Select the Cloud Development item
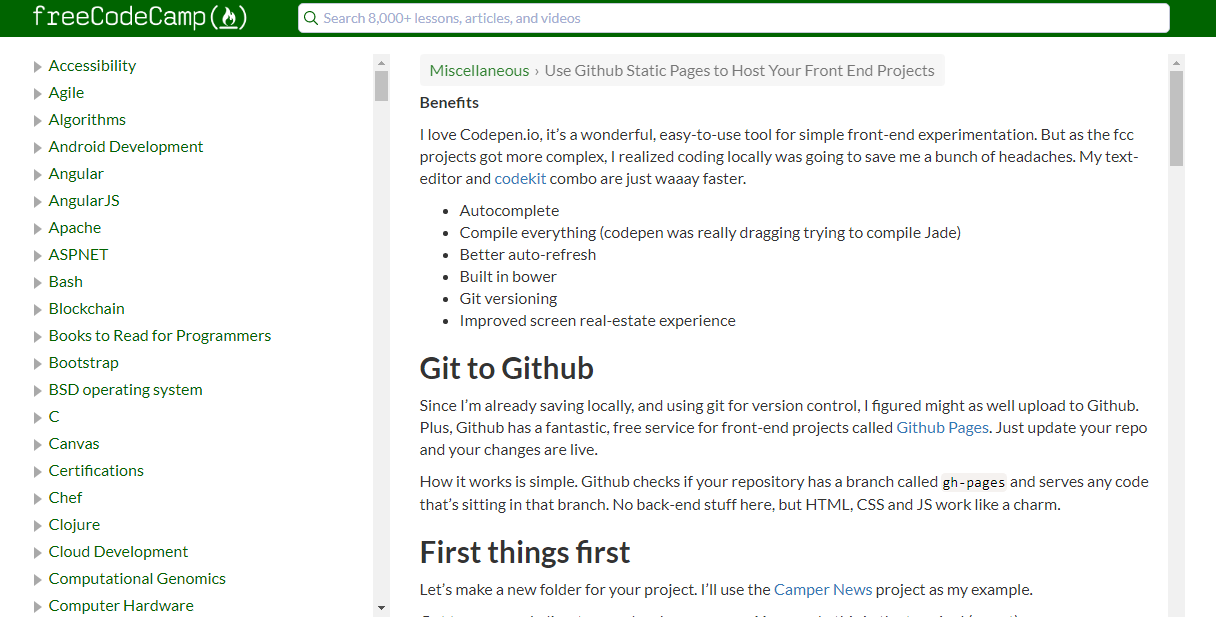 click(118, 552)
